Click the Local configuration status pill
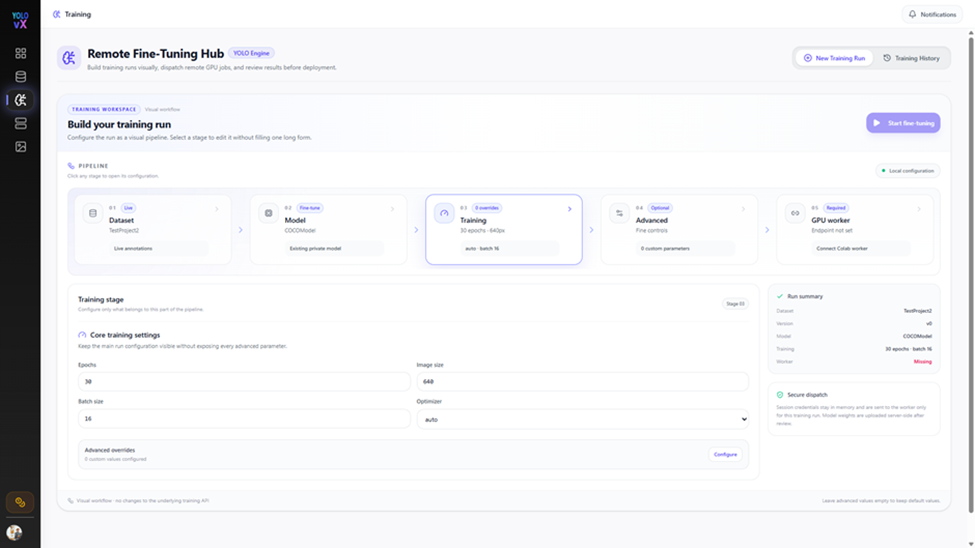Image resolution: width=975 pixels, height=548 pixels. [x=908, y=170]
